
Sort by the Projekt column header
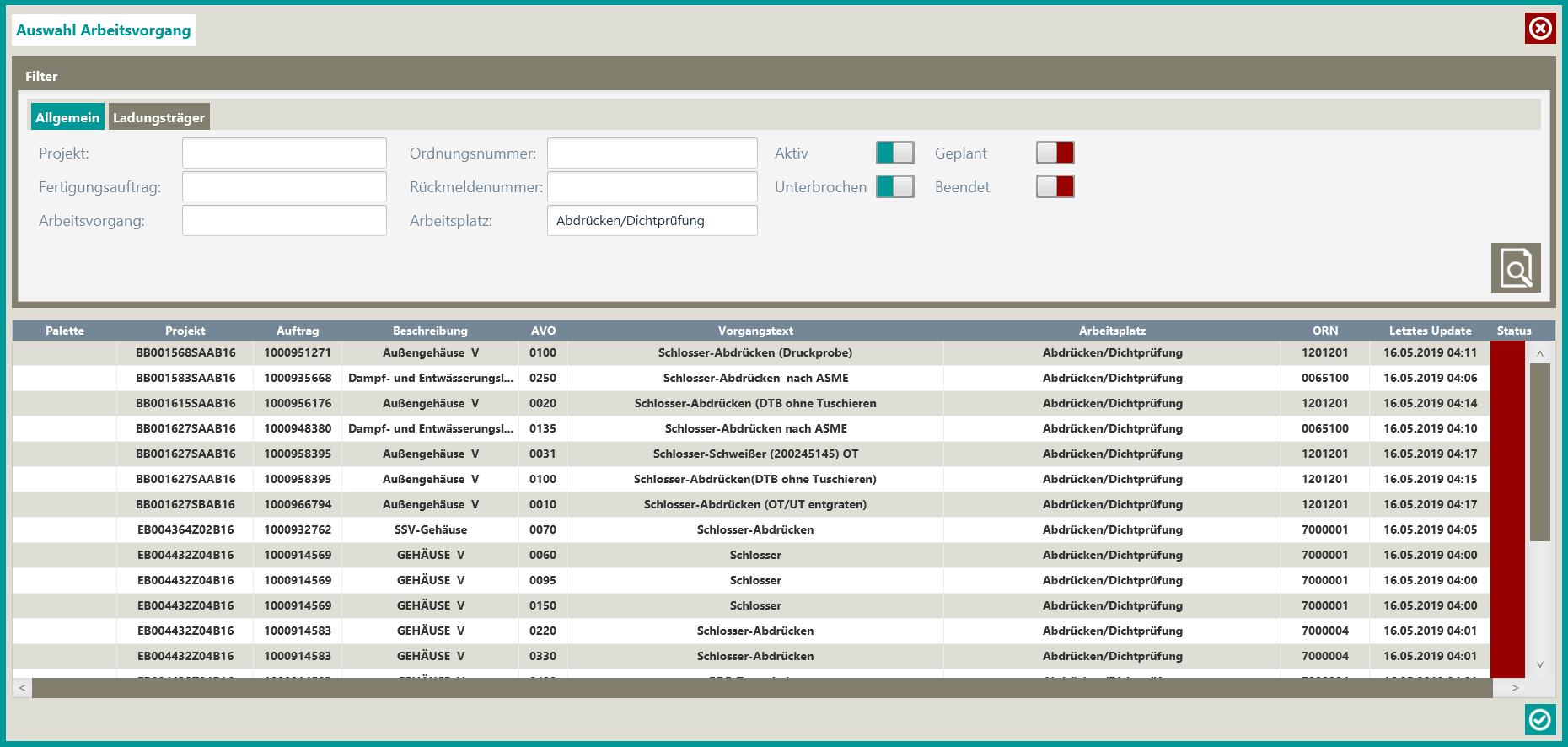[x=185, y=331]
